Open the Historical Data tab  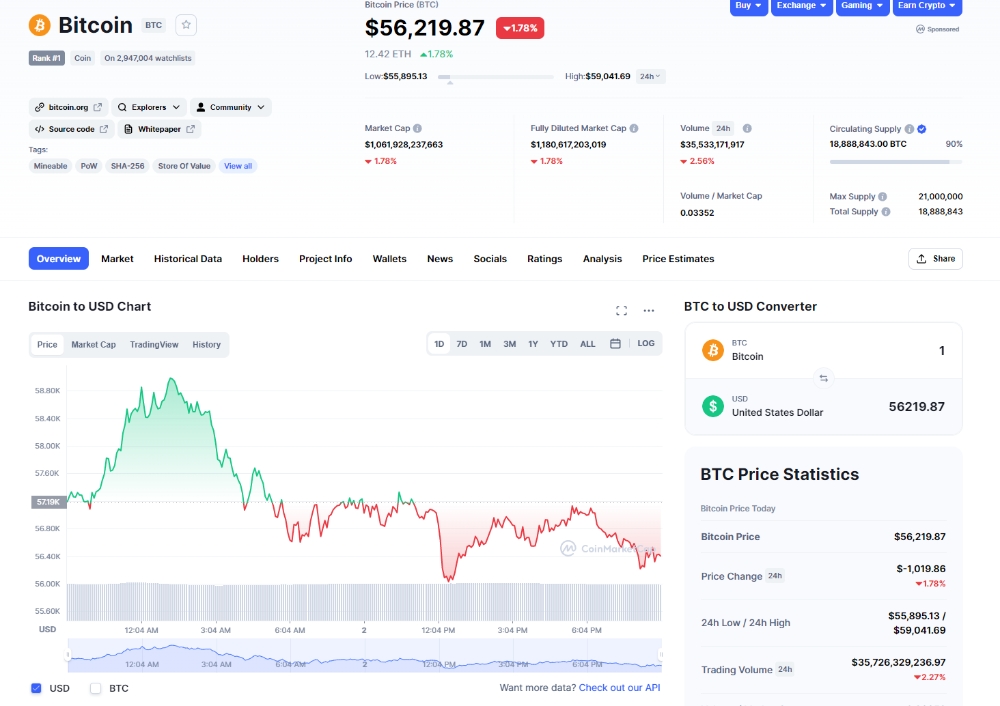click(x=188, y=258)
